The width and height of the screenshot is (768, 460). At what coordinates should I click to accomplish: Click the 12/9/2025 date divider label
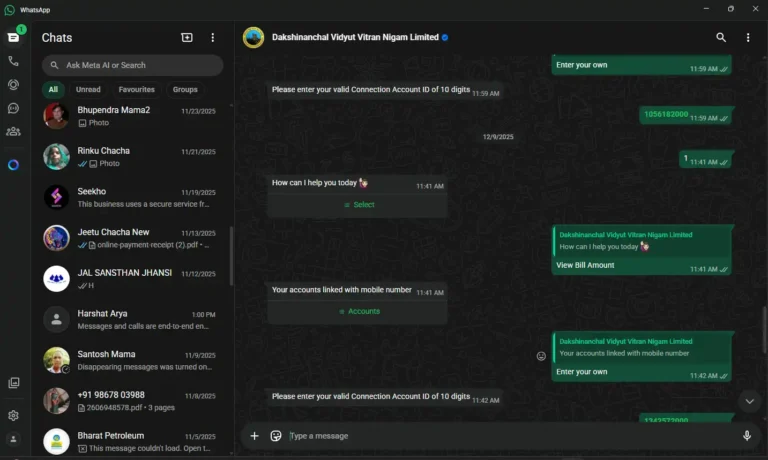498,137
